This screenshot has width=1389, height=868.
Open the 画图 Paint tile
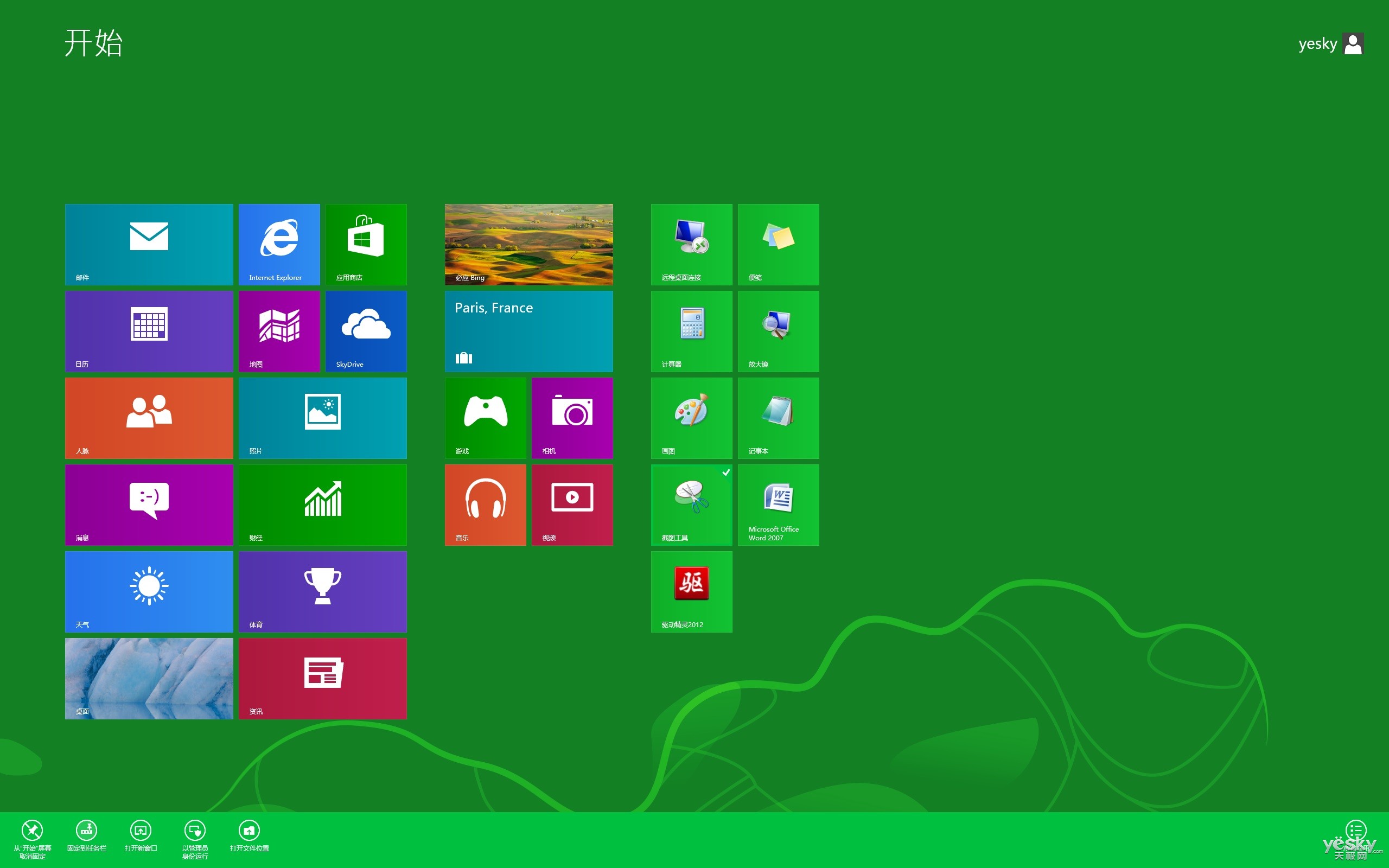[x=691, y=418]
